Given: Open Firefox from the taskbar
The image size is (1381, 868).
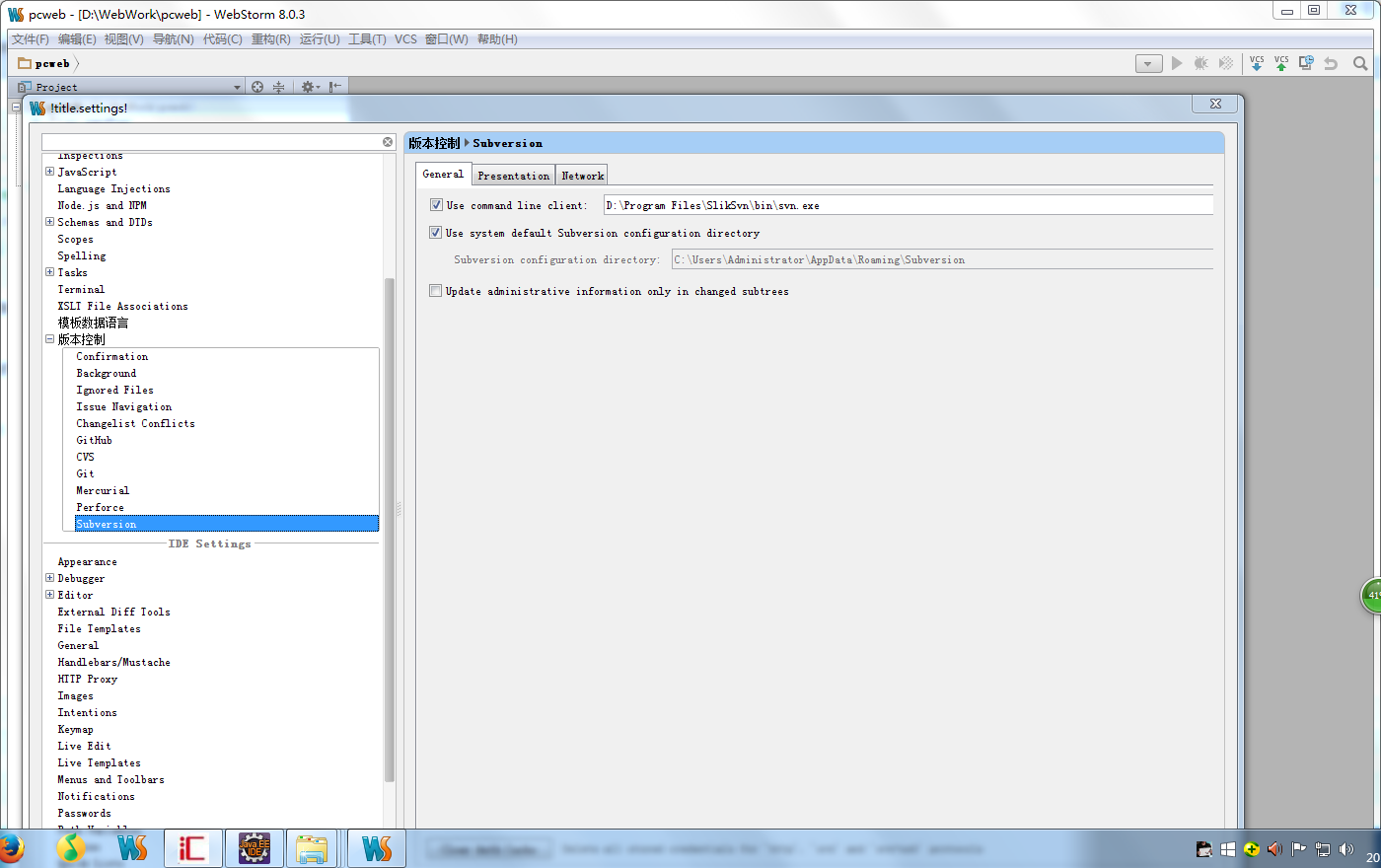Looking at the screenshot, I should (10, 848).
